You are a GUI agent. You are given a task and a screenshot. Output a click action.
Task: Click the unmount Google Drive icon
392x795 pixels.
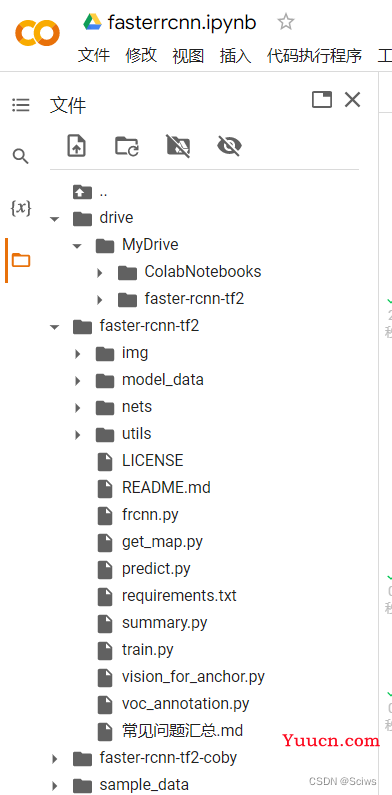[x=178, y=146]
